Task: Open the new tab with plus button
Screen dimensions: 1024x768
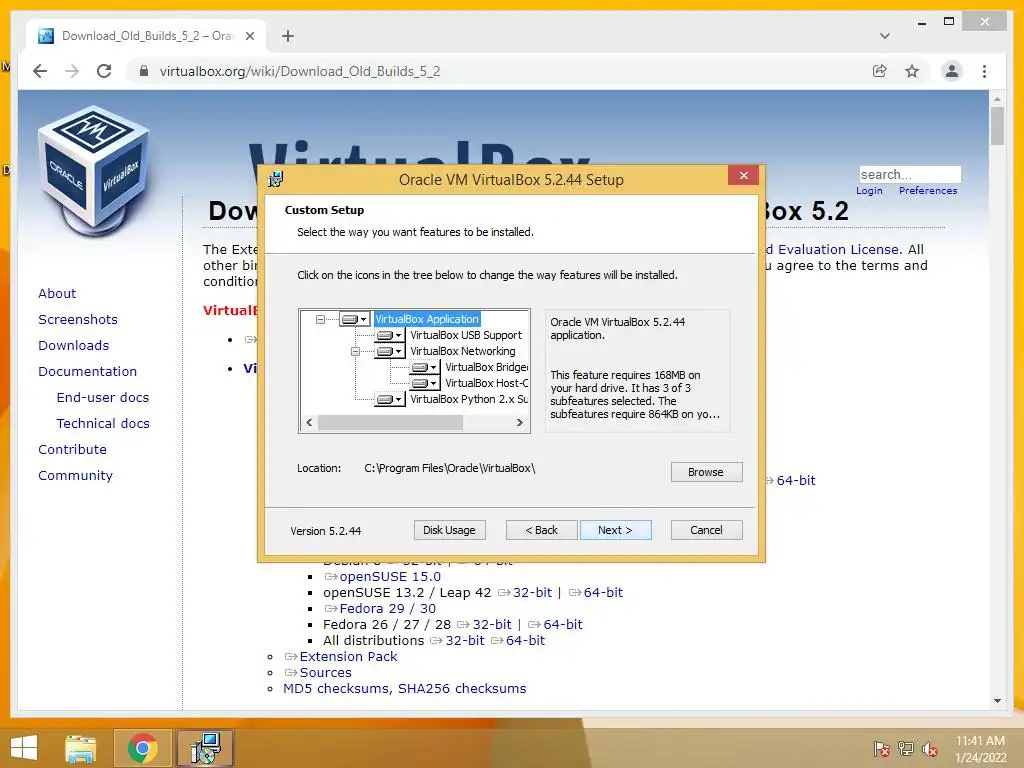Action: [x=287, y=36]
